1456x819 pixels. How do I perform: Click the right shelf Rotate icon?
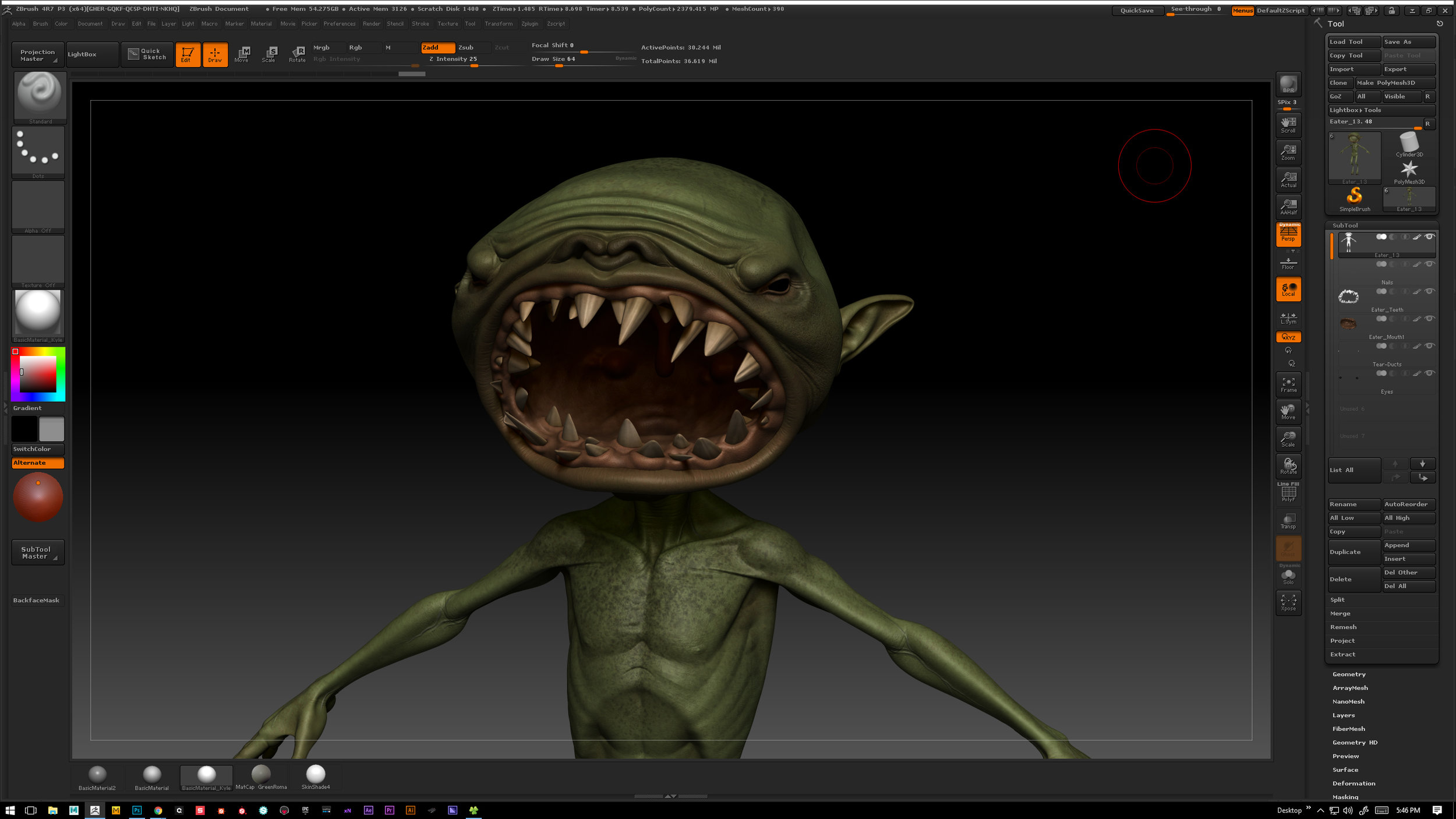(x=1288, y=466)
